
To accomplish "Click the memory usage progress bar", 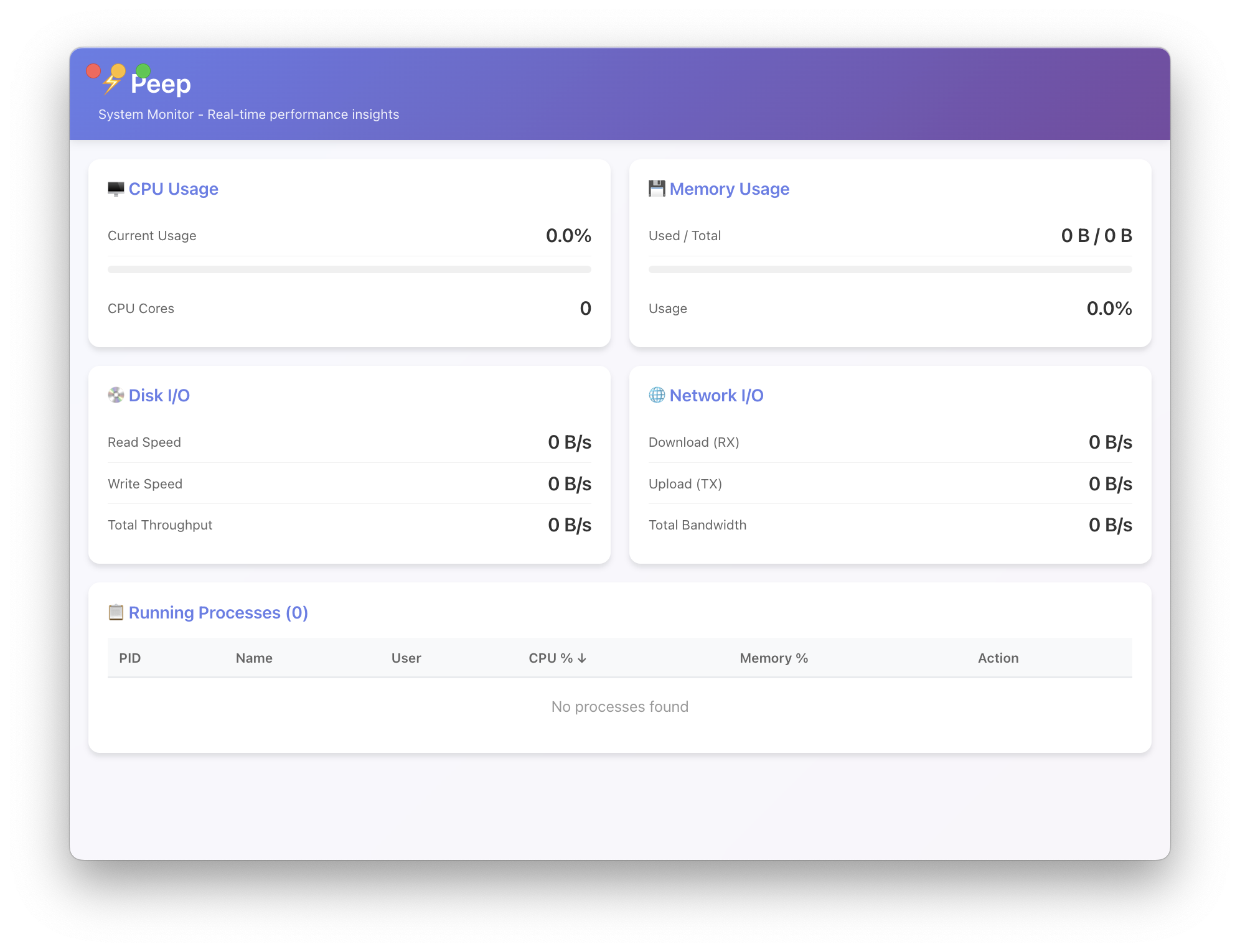I will (890, 269).
